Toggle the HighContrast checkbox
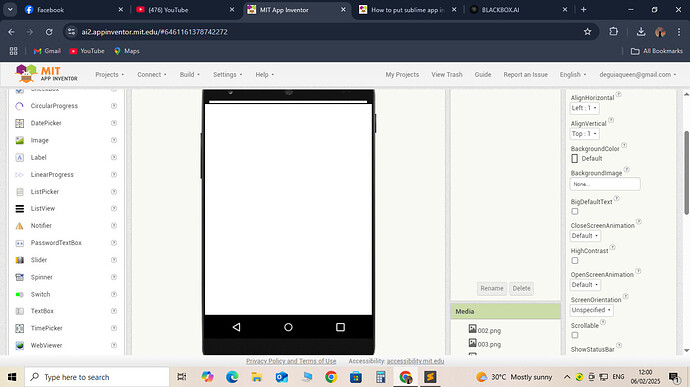 pos(575,261)
